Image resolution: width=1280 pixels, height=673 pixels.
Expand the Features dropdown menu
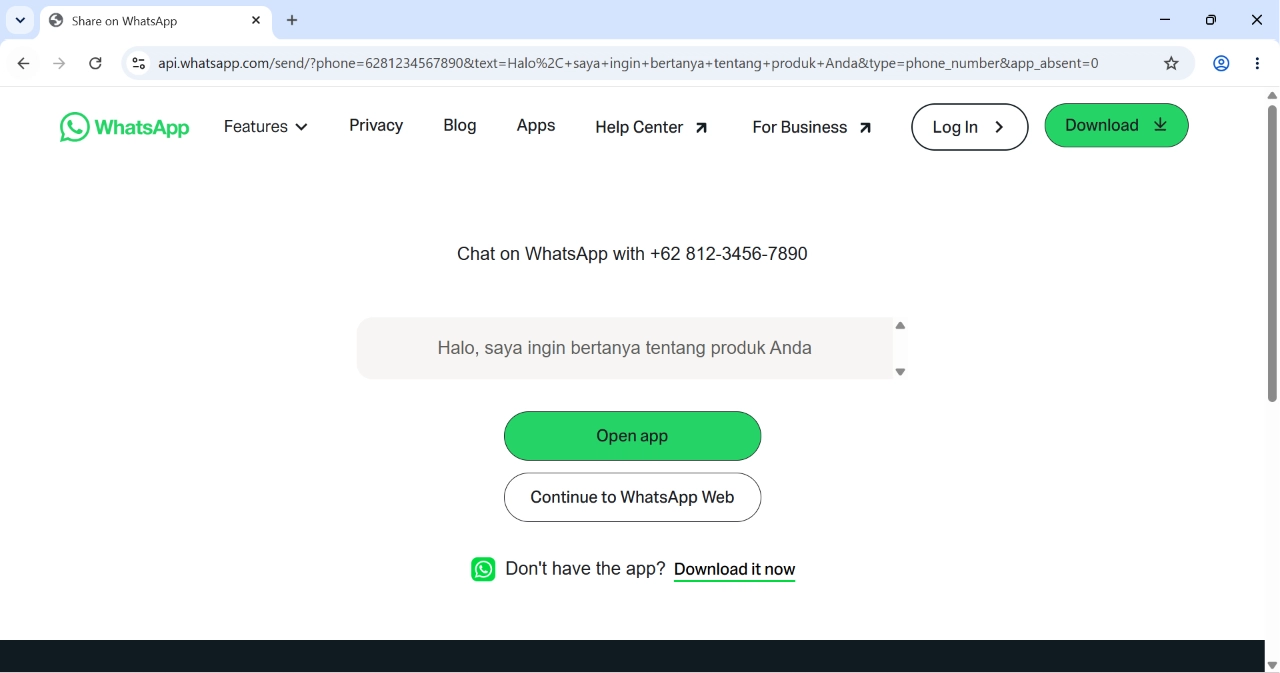coord(266,127)
